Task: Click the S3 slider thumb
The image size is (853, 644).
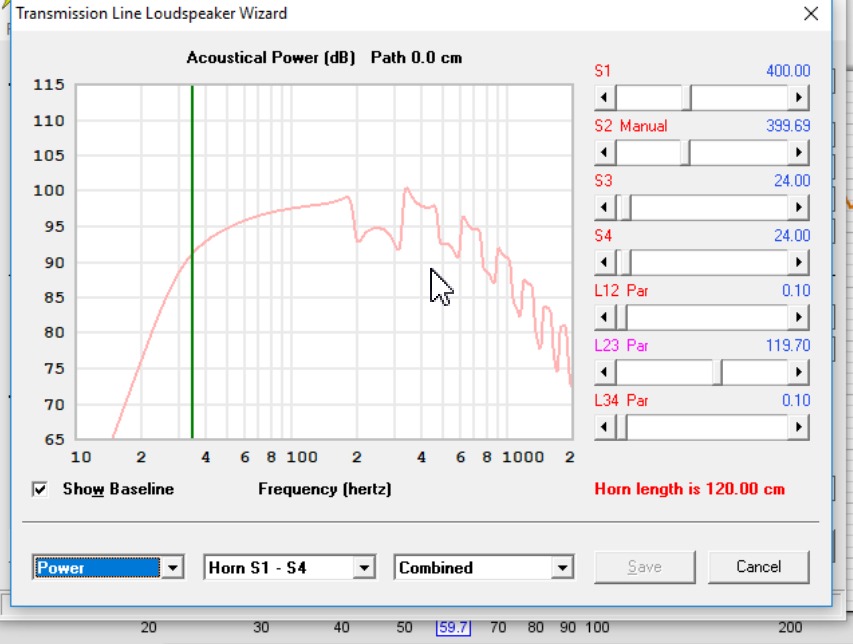Action: click(626, 207)
